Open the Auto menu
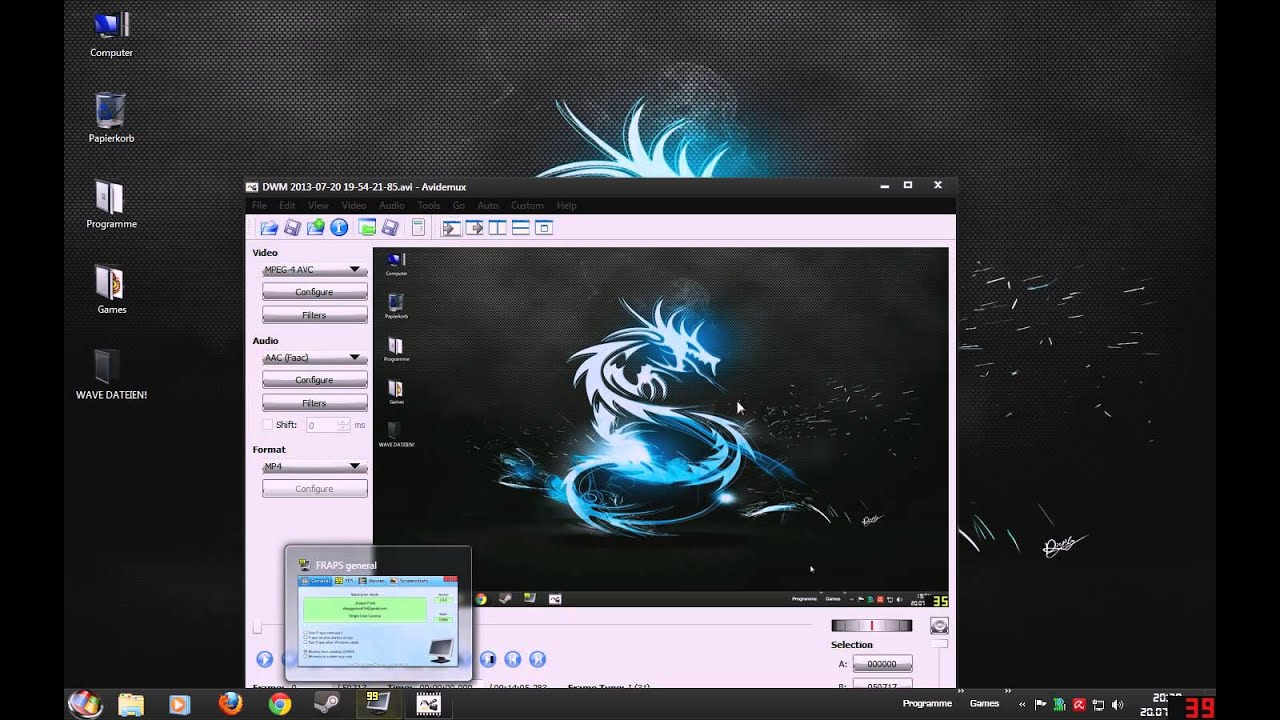 (x=488, y=206)
